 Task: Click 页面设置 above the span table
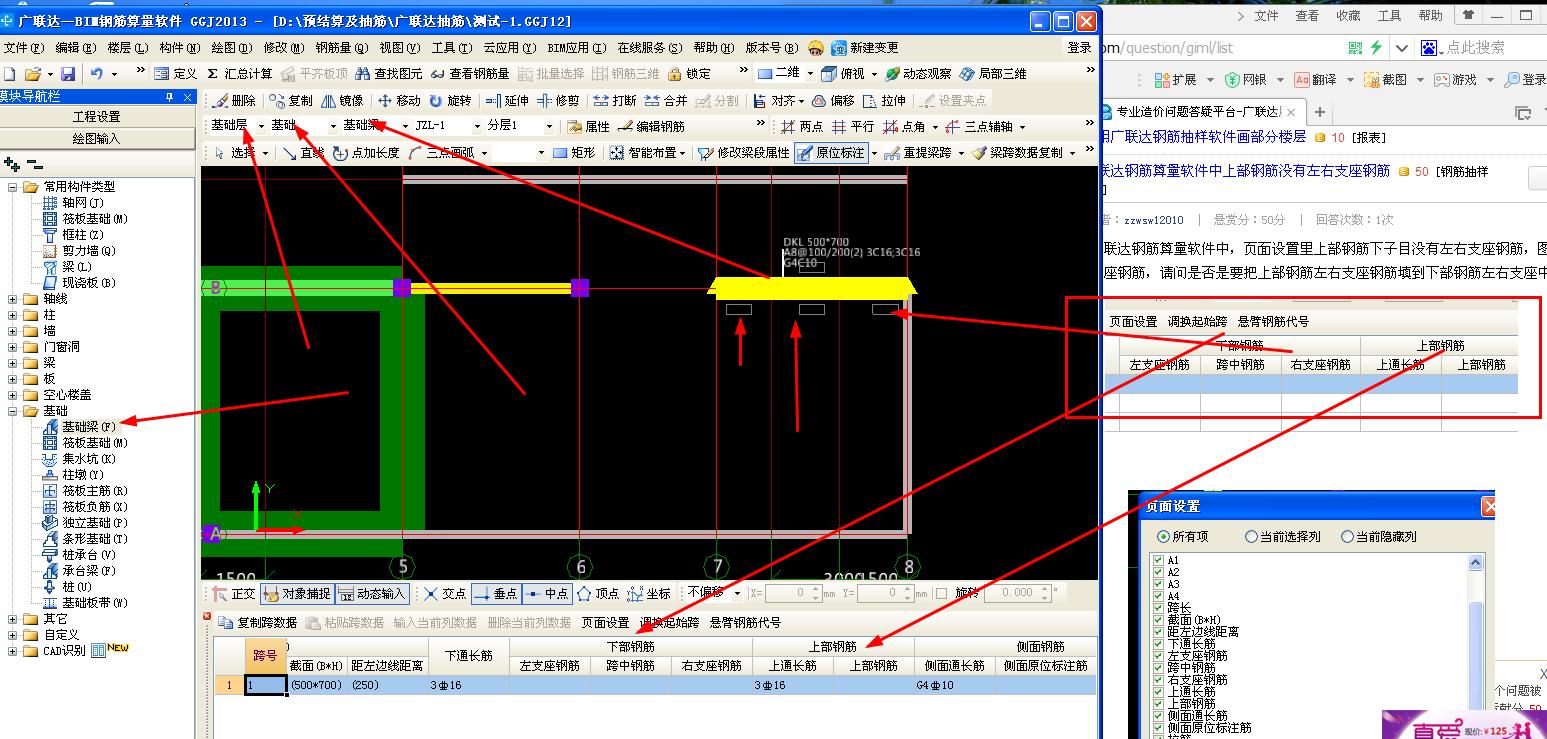605,622
